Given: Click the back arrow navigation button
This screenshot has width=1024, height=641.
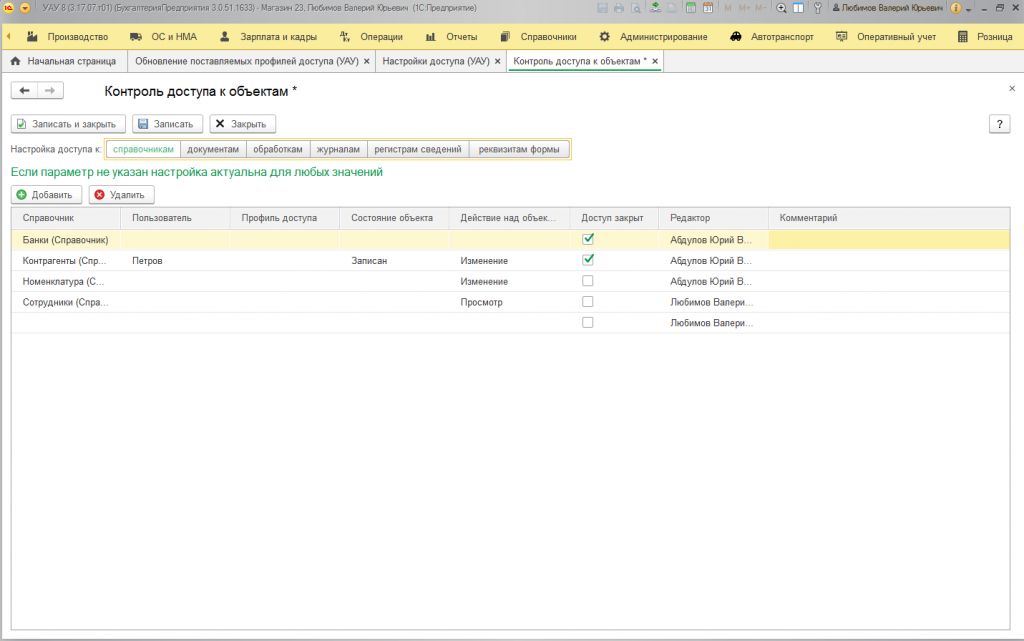Looking at the screenshot, I should pyautogui.click(x=24, y=91).
